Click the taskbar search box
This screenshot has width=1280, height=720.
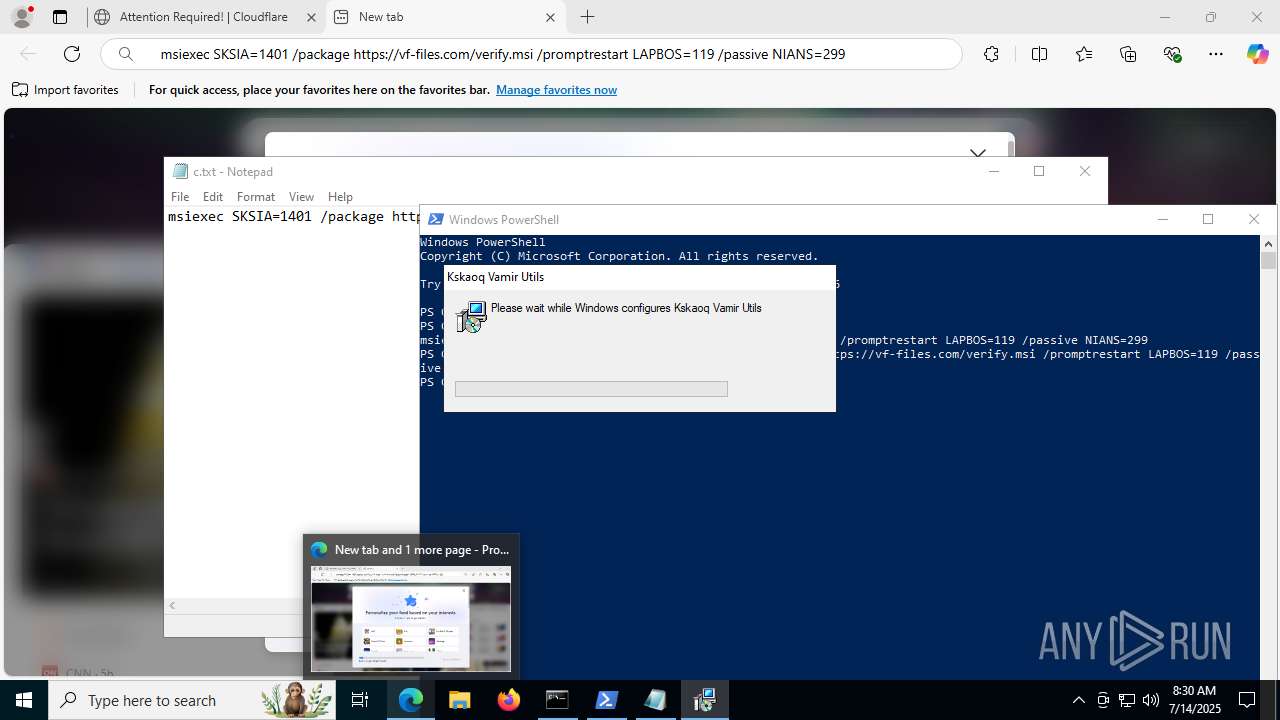192,700
